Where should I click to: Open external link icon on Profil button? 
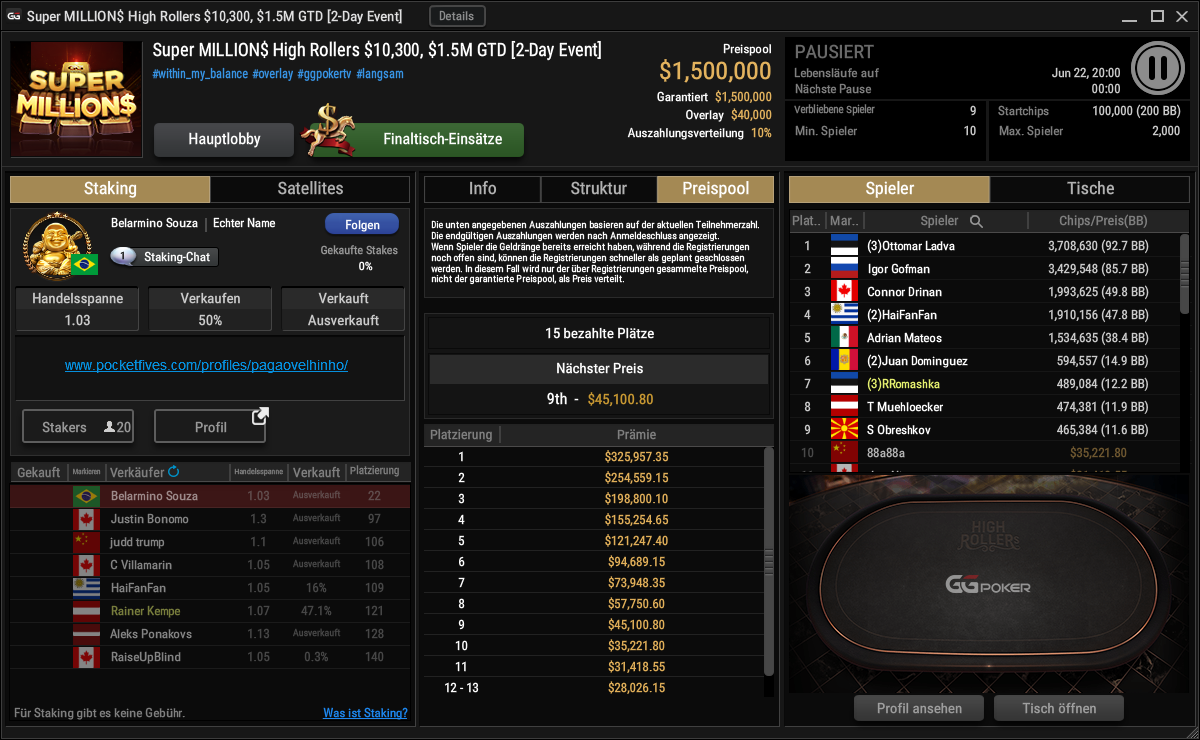(259, 415)
